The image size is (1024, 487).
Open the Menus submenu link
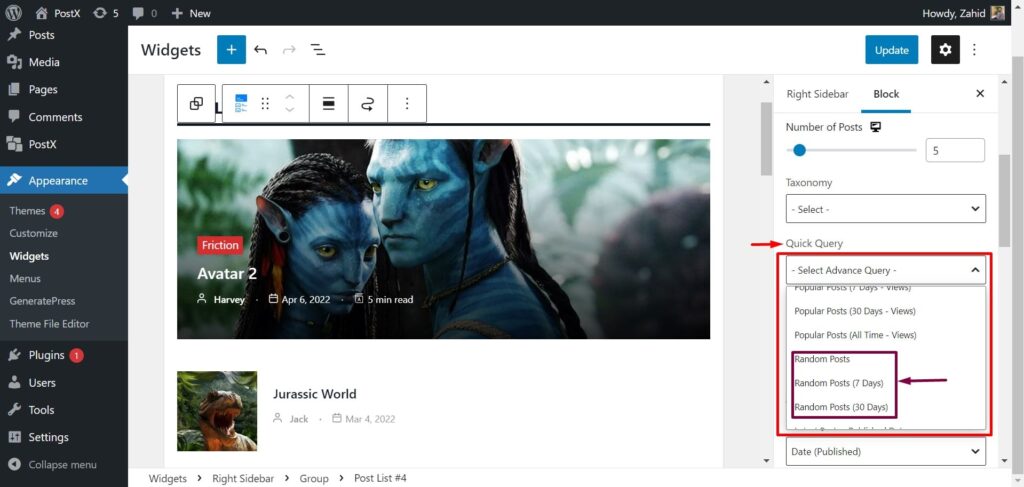point(25,278)
